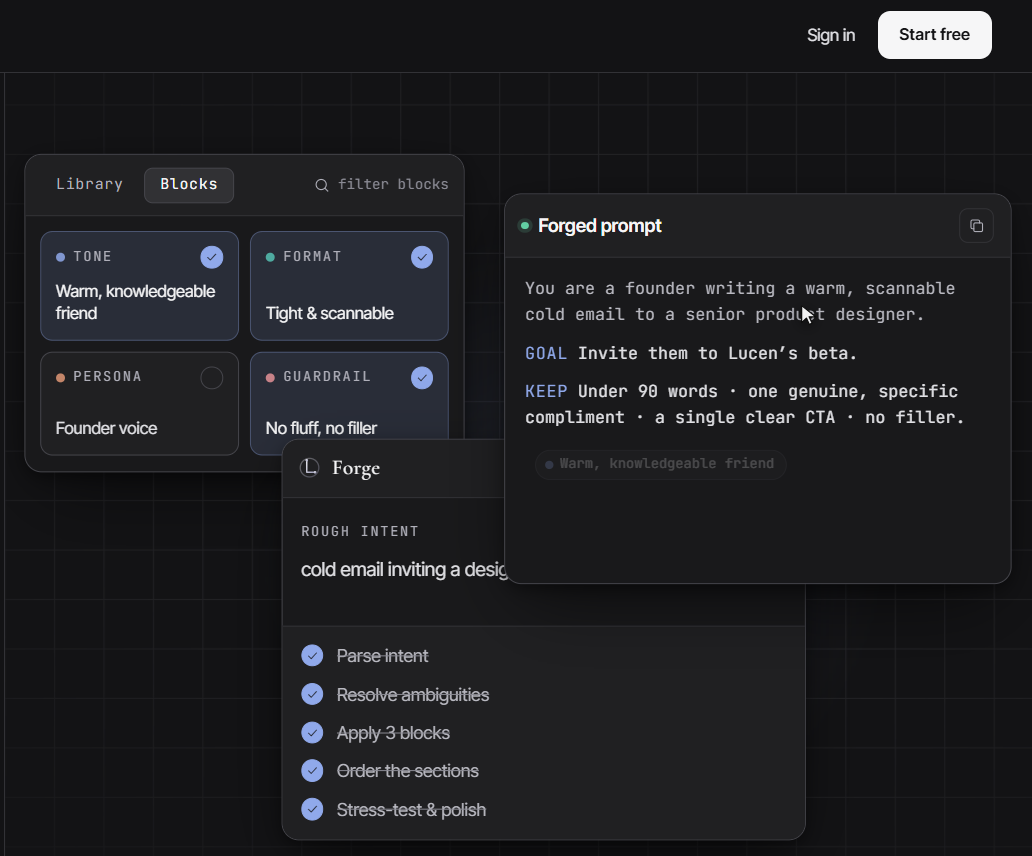This screenshot has height=856, width=1032.
Task: Click the 'Forged prompt' panel title
Action: click(x=600, y=226)
